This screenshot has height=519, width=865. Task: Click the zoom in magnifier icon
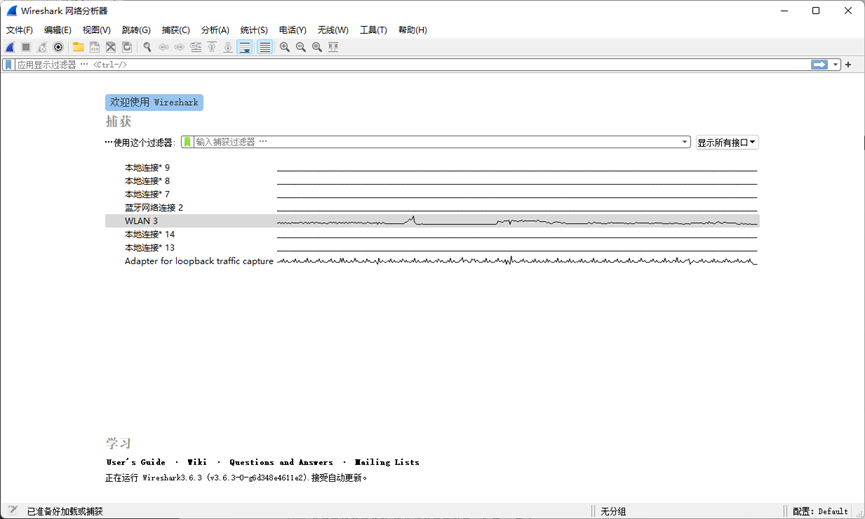pyautogui.click(x=285, y=47)
